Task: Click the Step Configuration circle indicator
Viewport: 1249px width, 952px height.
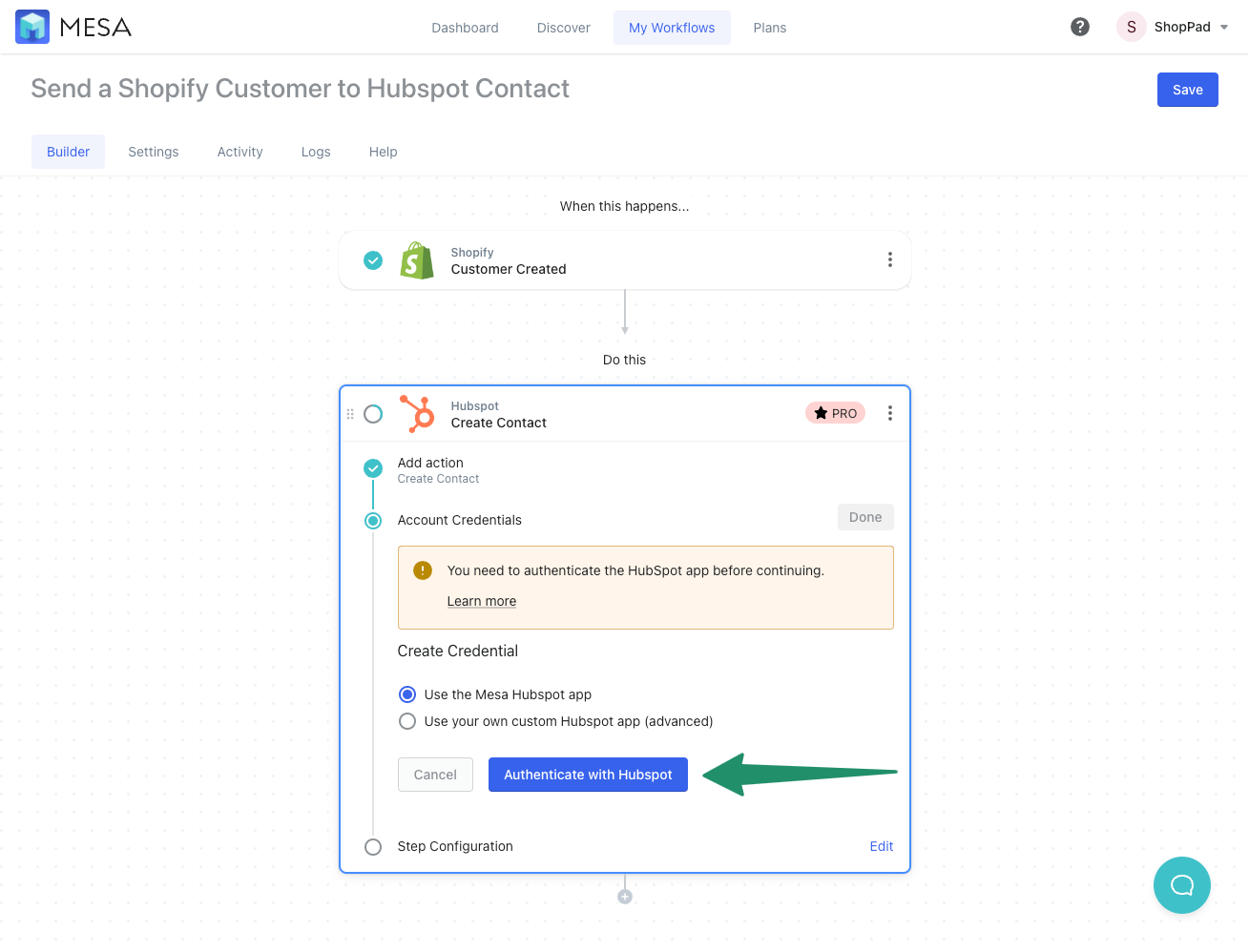Action: (373, 847)
